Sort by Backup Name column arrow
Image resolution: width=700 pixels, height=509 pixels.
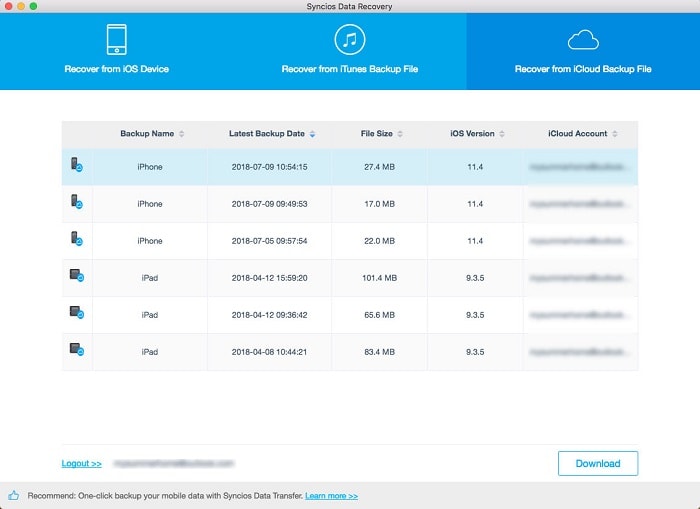pyautogui.click(x=182, y=134)
